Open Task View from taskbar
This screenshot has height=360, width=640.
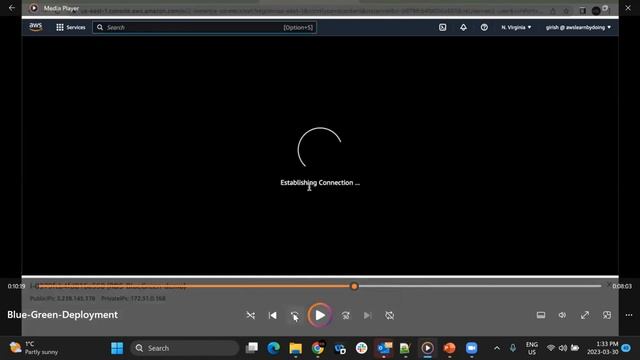point(252,348)
